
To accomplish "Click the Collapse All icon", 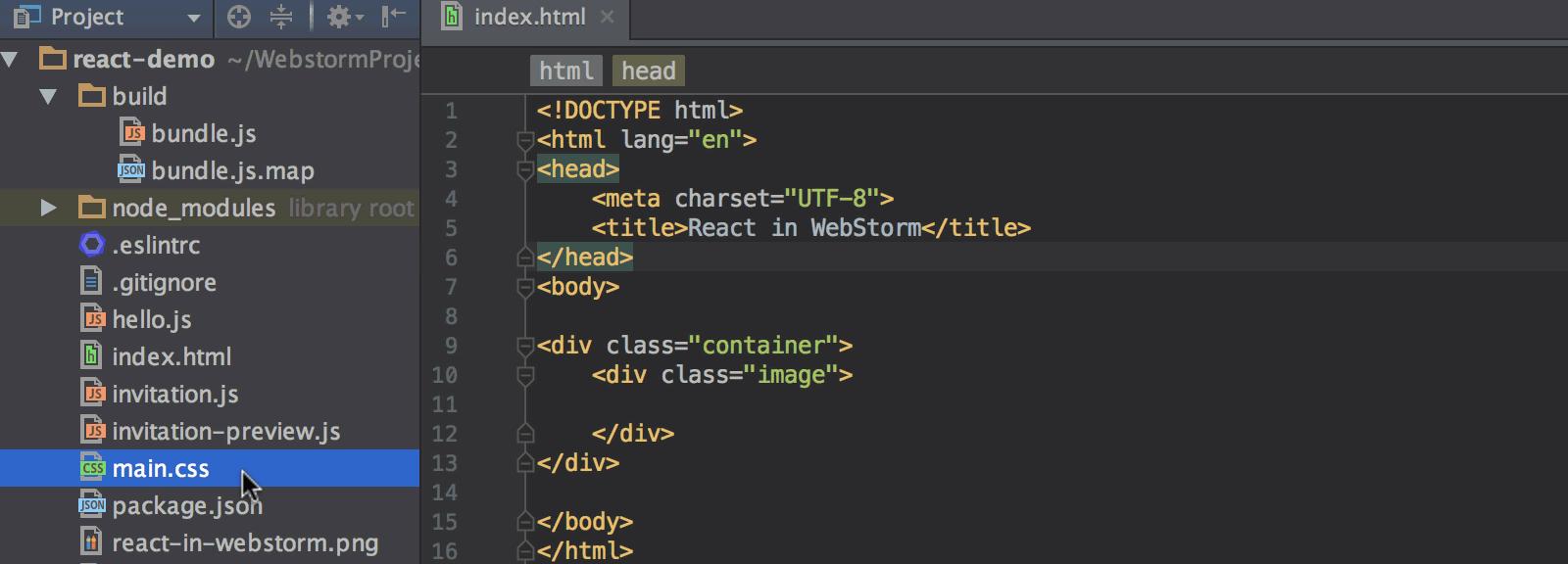I will [x=281, y=17].
